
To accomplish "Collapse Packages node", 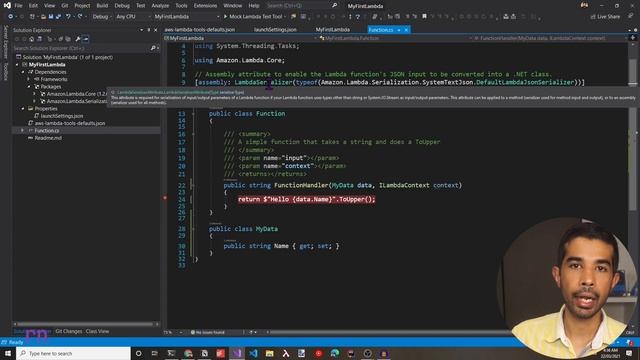I will click(x=29, y=87).
